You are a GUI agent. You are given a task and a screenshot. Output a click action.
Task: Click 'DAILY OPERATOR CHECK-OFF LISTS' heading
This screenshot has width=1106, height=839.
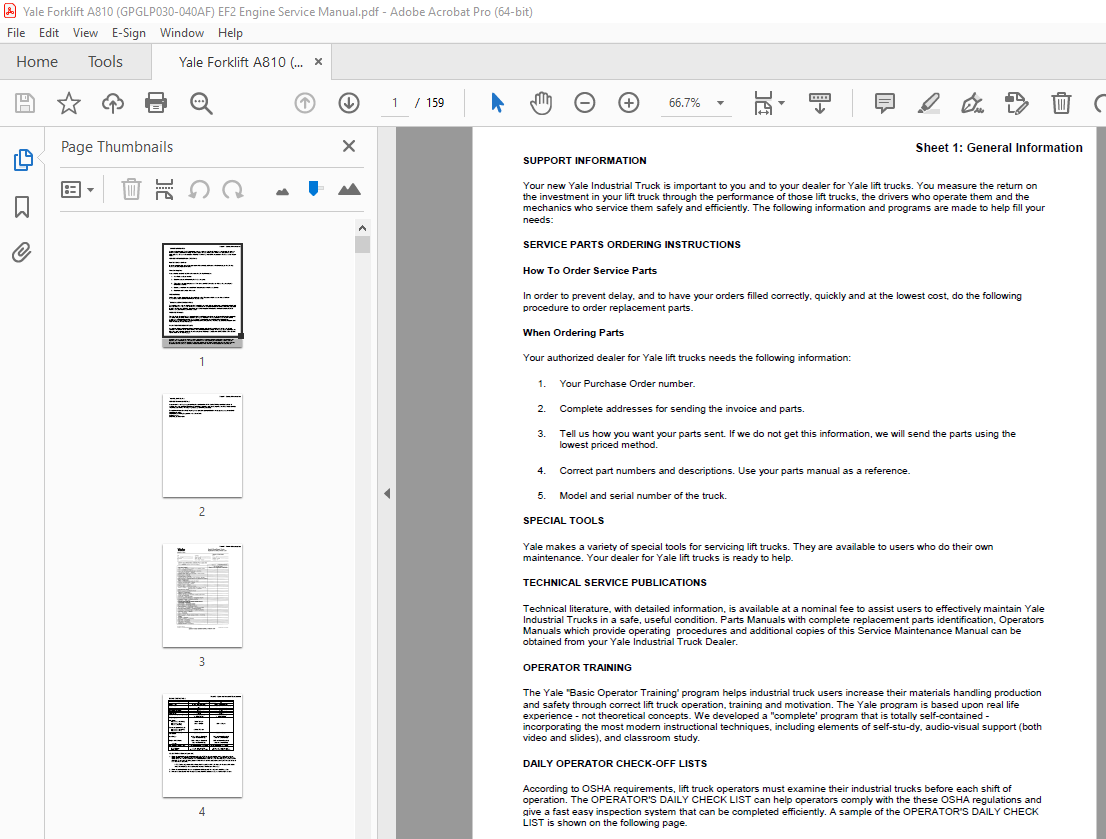(614, 763)
